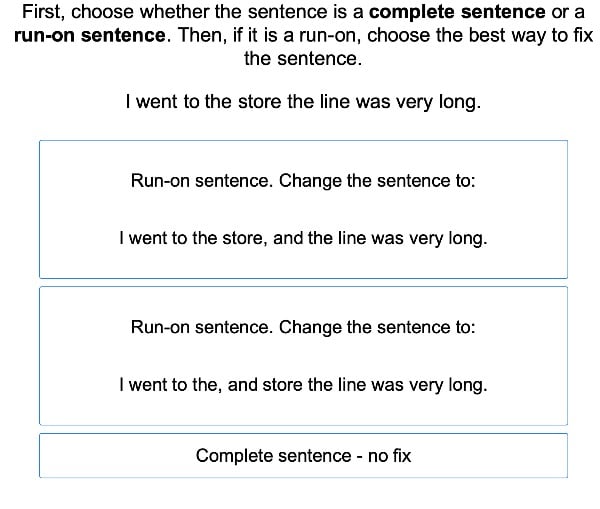Click "Run-on sentence. Change the sentence to:" in second box

302,327
